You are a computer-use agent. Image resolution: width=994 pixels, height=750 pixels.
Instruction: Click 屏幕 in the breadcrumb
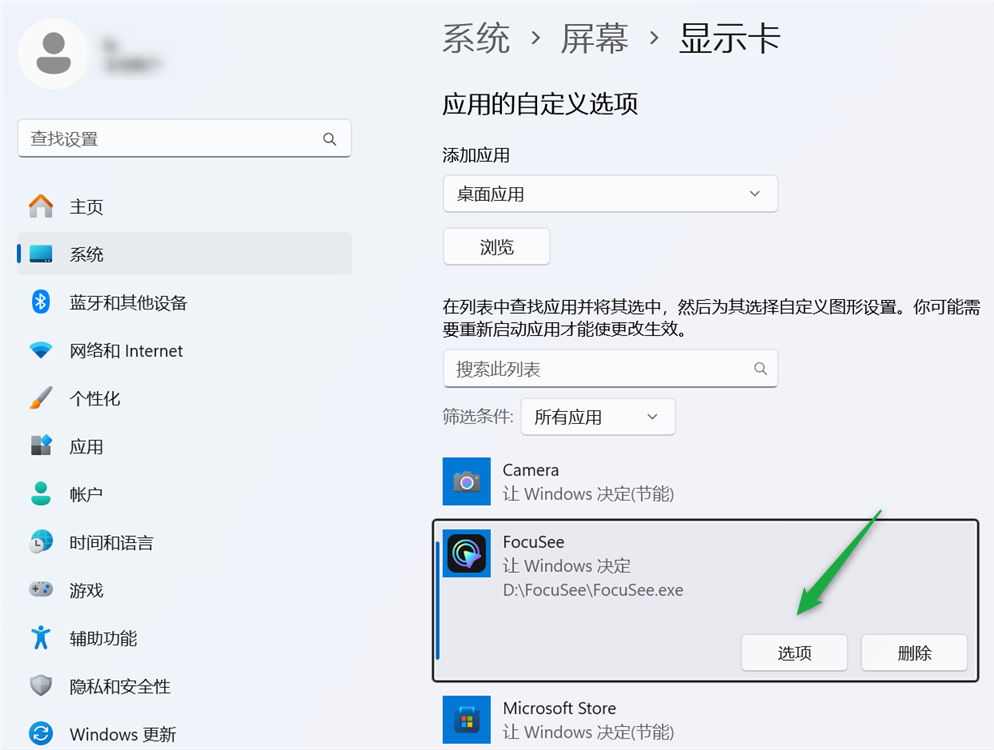point(594,39)
